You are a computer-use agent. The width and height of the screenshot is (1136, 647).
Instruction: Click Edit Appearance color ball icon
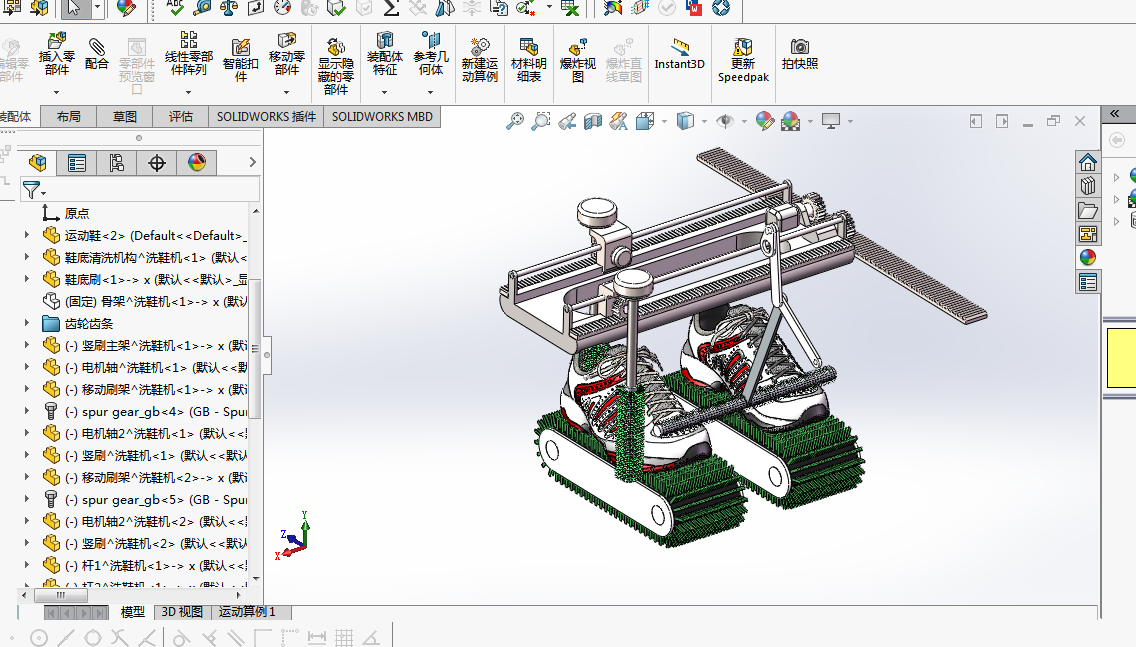pyautogui.click(x=764, y=121)
